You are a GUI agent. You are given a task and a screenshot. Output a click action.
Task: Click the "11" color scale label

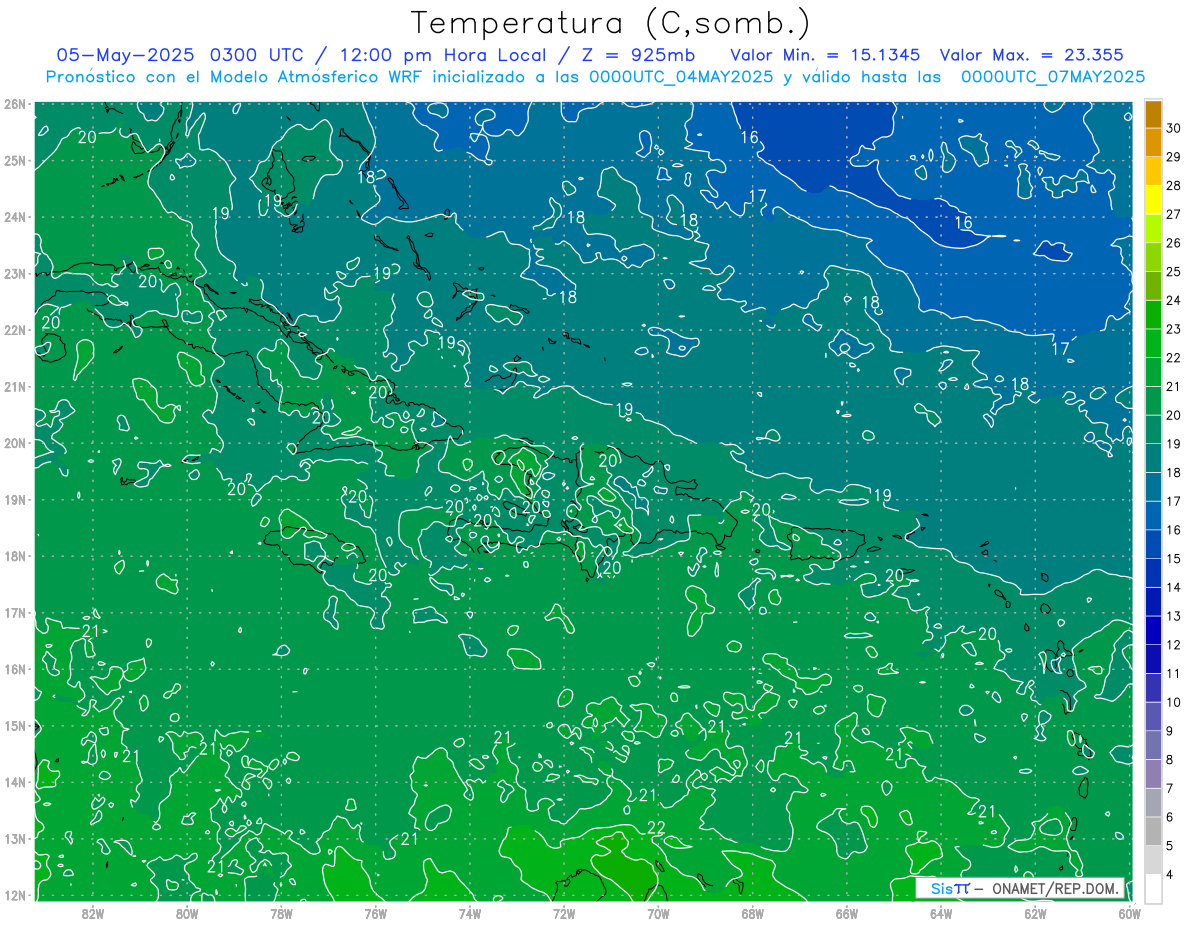[x=1173, y=673]
